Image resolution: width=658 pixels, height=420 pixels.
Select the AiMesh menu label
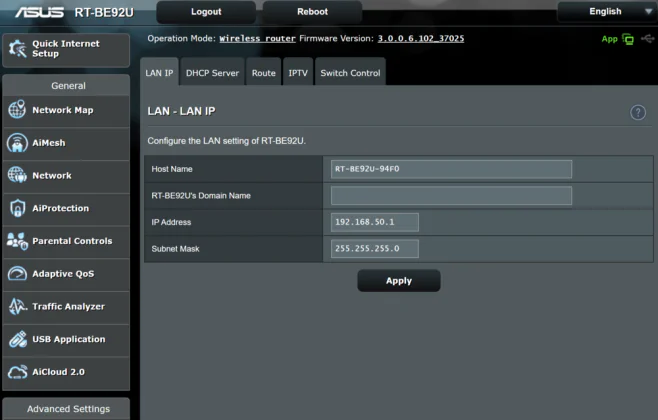(49, 143)
